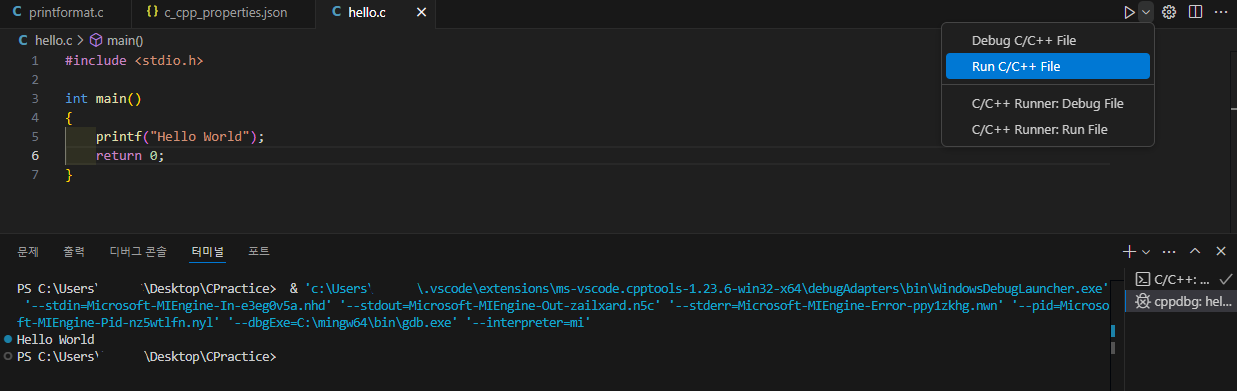Viewport: 1237px width, 391px height.
Task: Split the editor with the split icon
Action: click(1195, 12)
